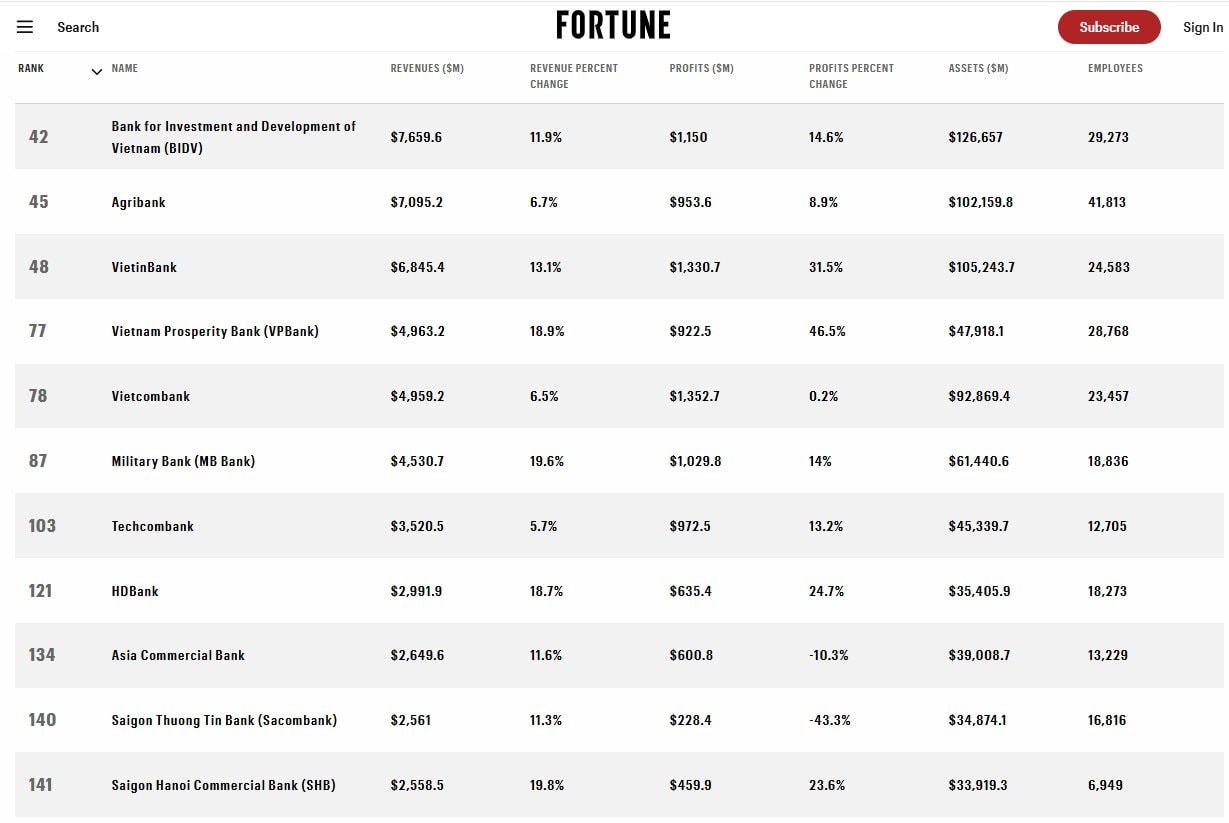Click rank number 103

42,526
